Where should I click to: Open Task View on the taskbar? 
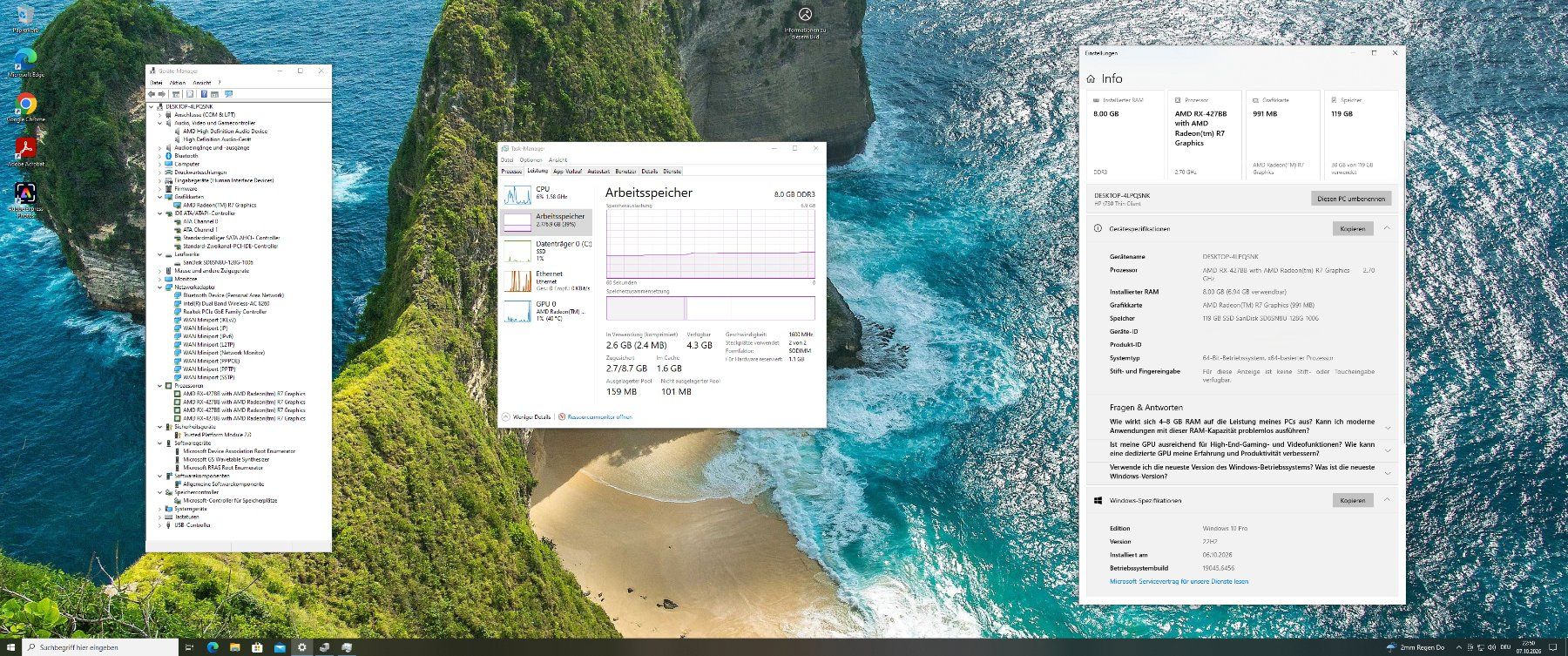coord(189,647)
